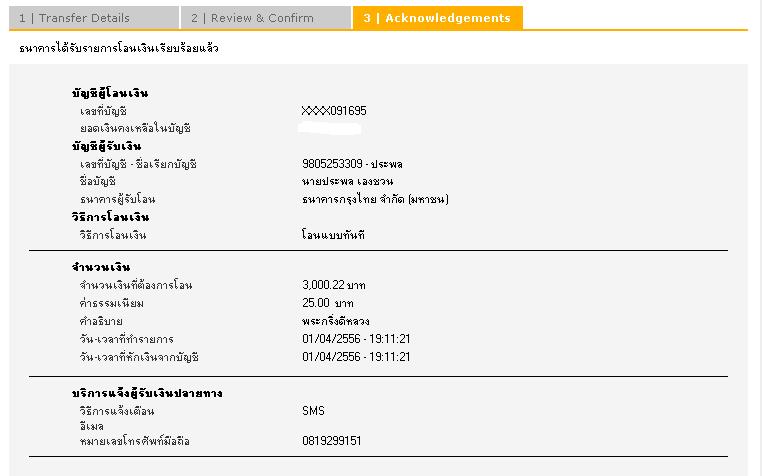Select the mobile phone number 0819299151

click(331, 441)
